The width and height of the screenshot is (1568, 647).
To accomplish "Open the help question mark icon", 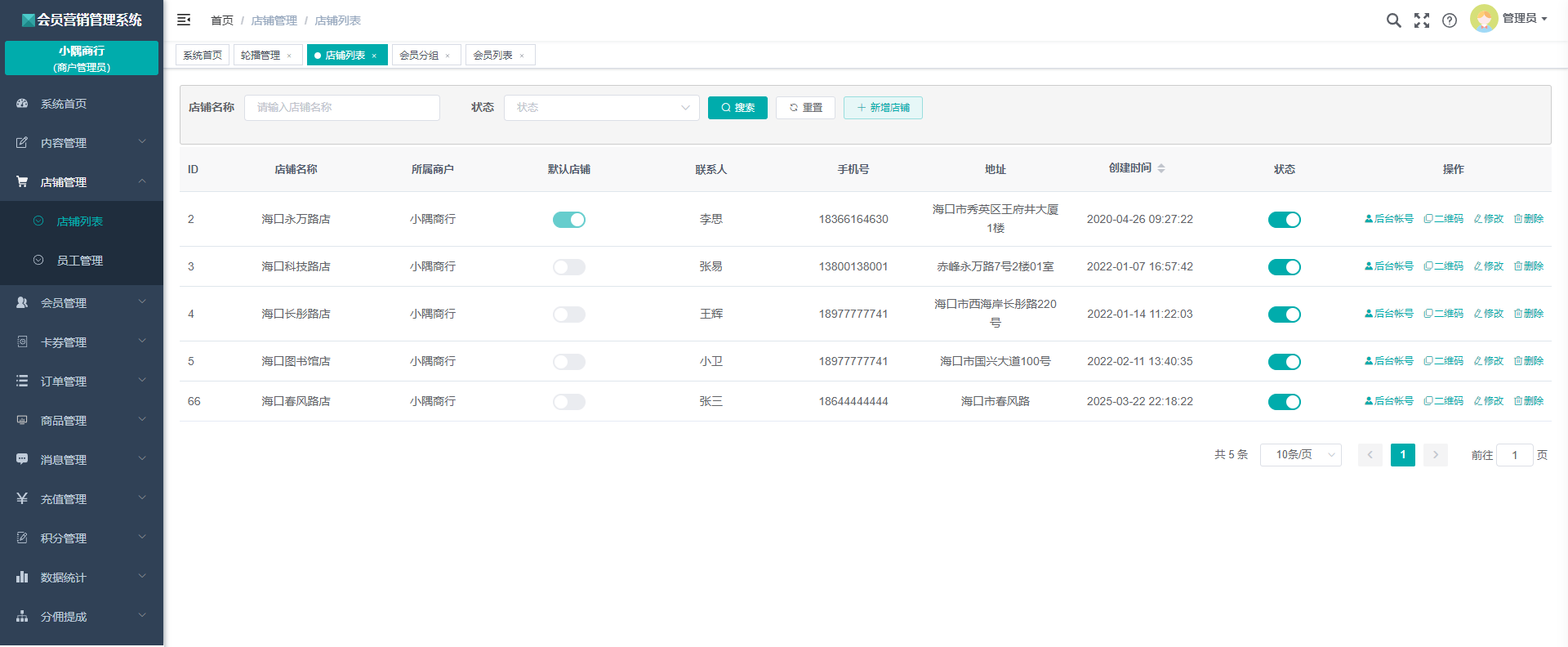I will [x=1450, y=20].
